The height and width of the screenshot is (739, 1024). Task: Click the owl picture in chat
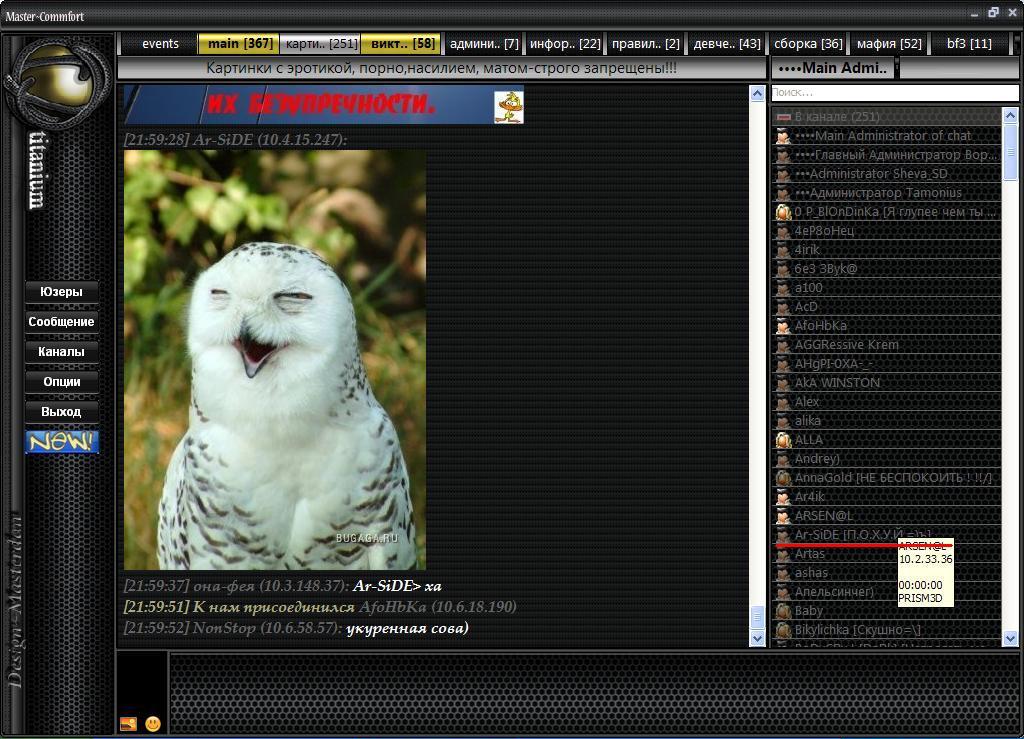[275, 360]
